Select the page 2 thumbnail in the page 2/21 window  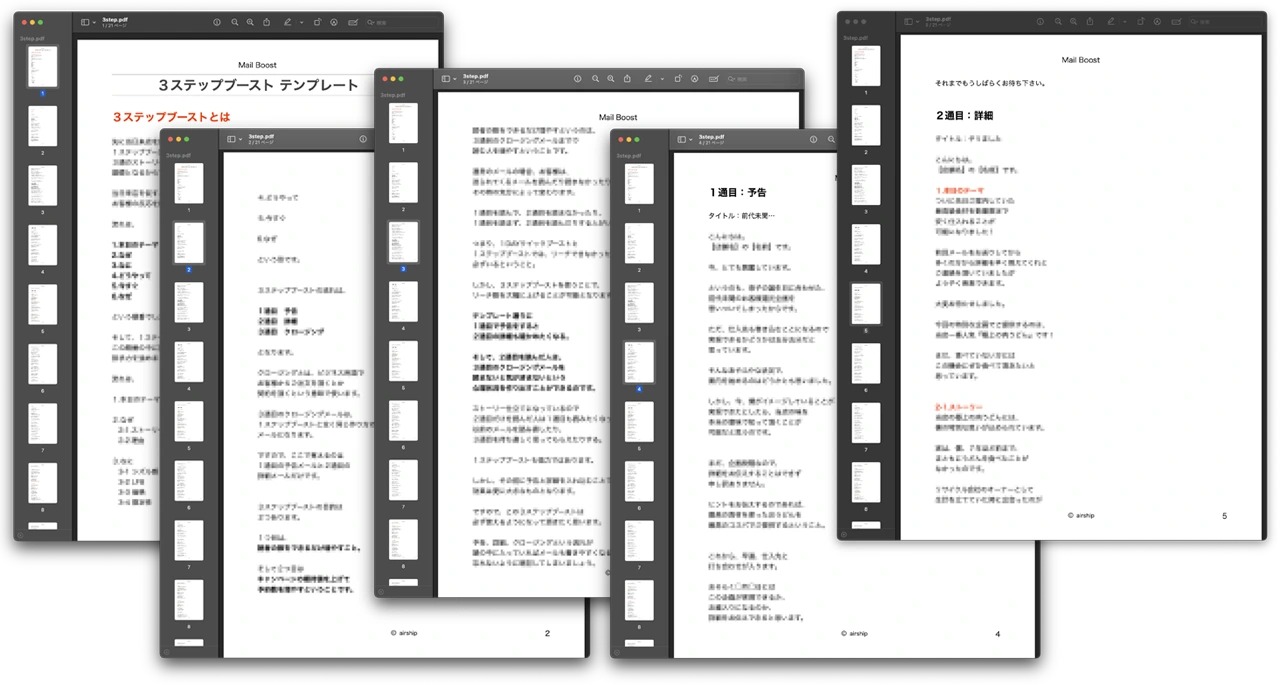(x=189, y=243)
